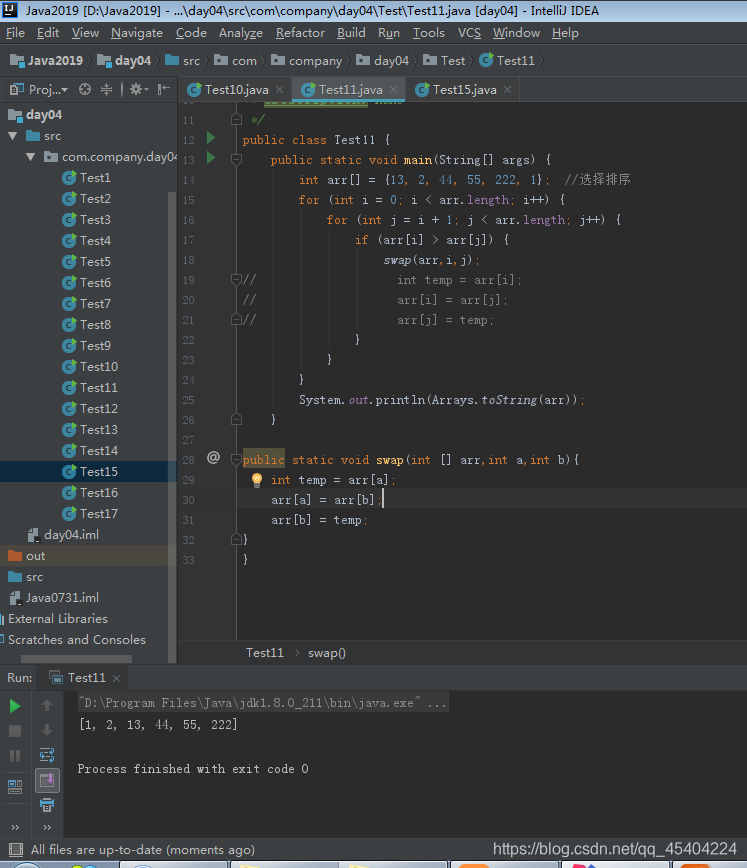Toggle fold marker at line 19 comment
Screen dimensions: 747x868
click(236, 280)
